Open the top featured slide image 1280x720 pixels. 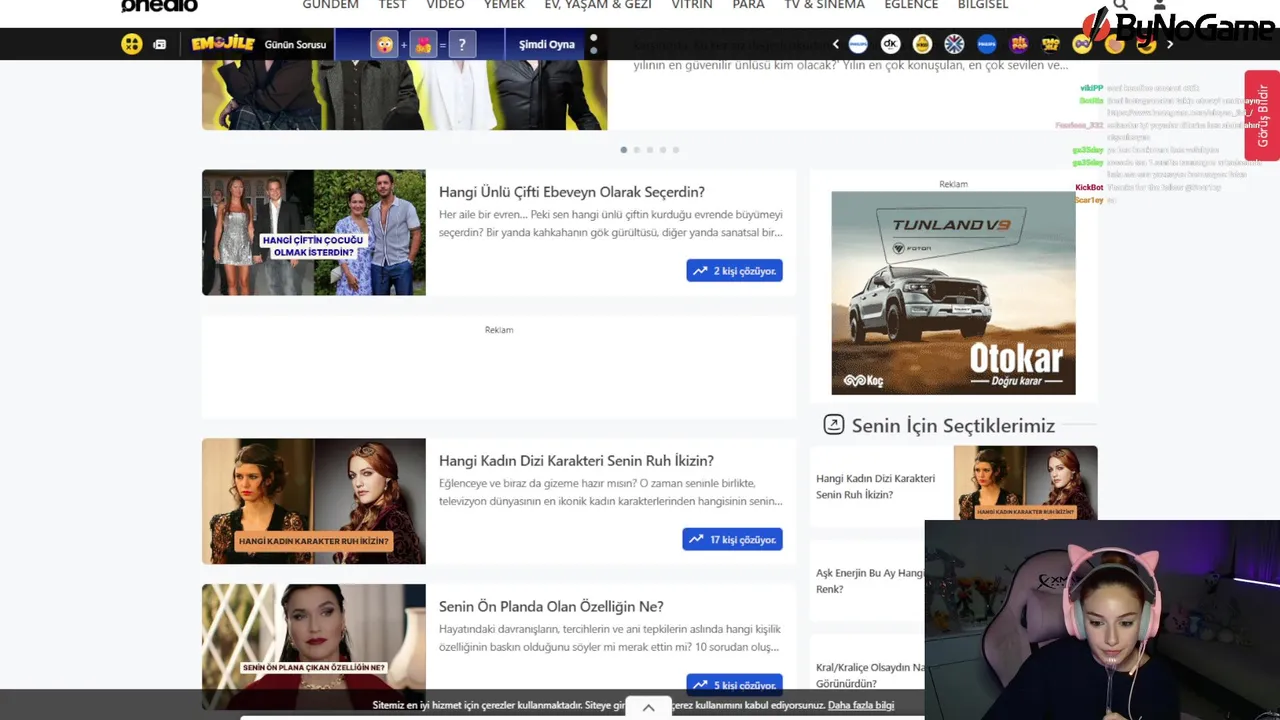(x=404, y=95)
